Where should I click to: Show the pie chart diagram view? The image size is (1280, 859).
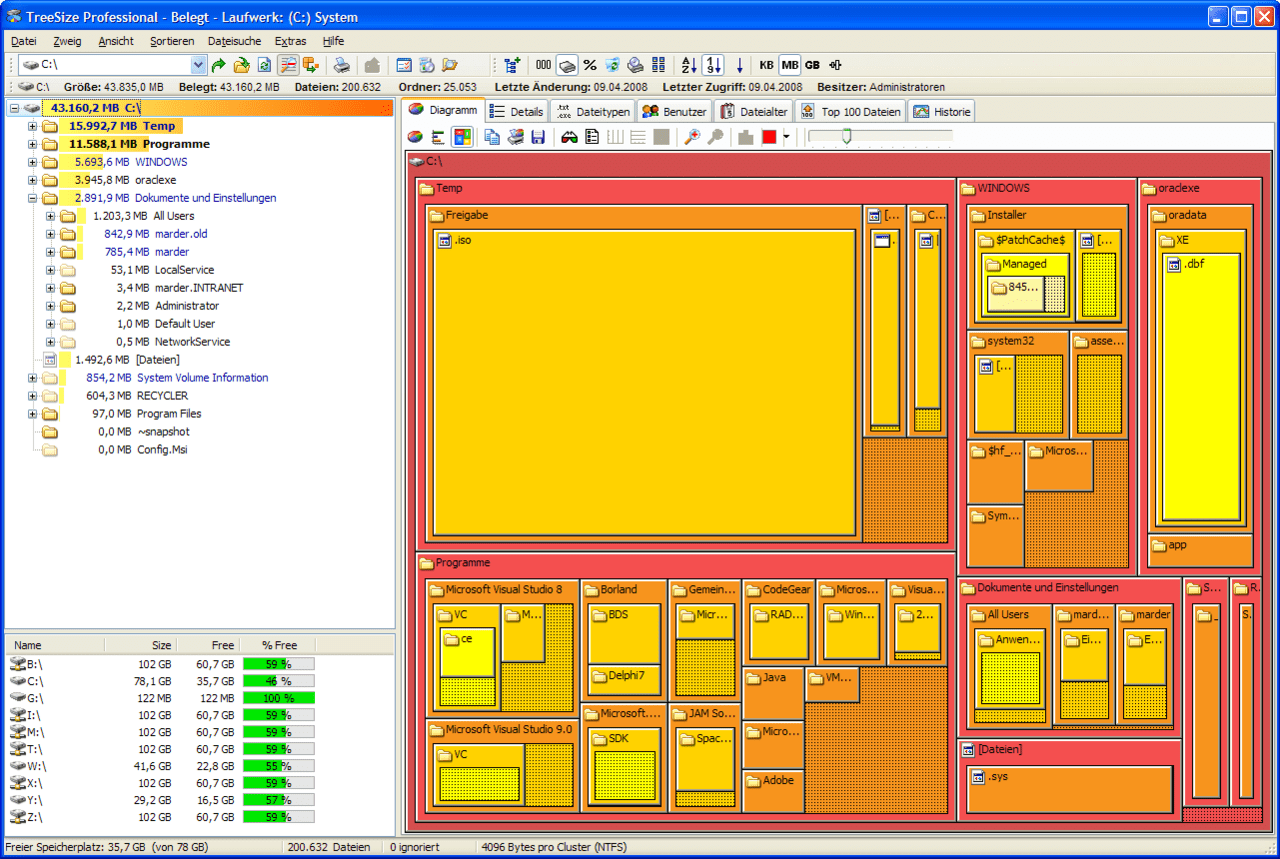click(416, 137)
